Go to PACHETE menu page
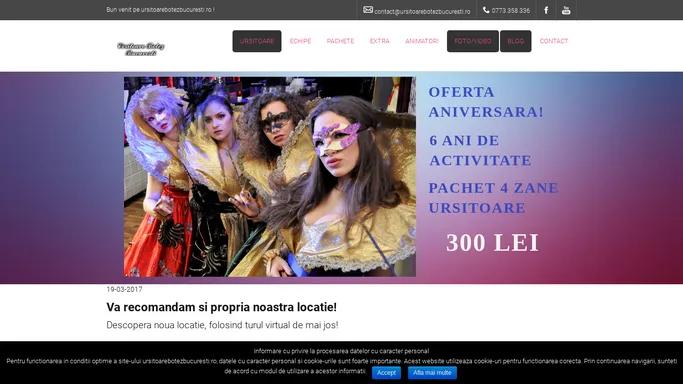Image resolution: width=683 pixels, height=384 pixels. (x=340, y=41)
